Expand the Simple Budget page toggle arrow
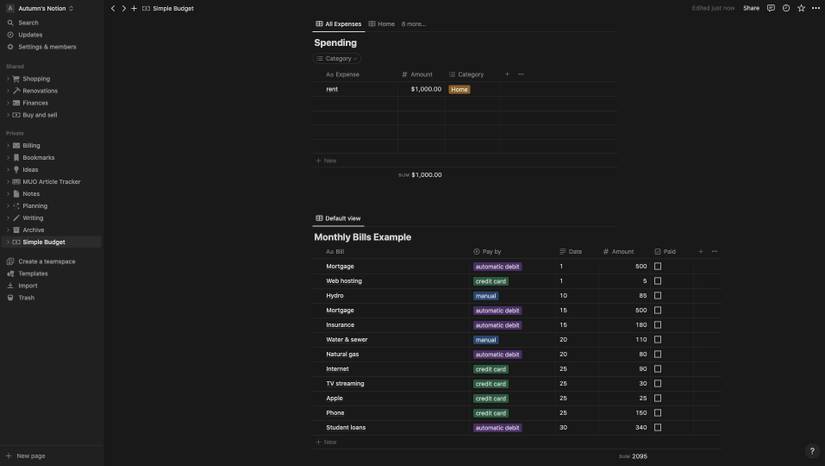This screenshot has height=466, width=825. [x=8, y=242]
